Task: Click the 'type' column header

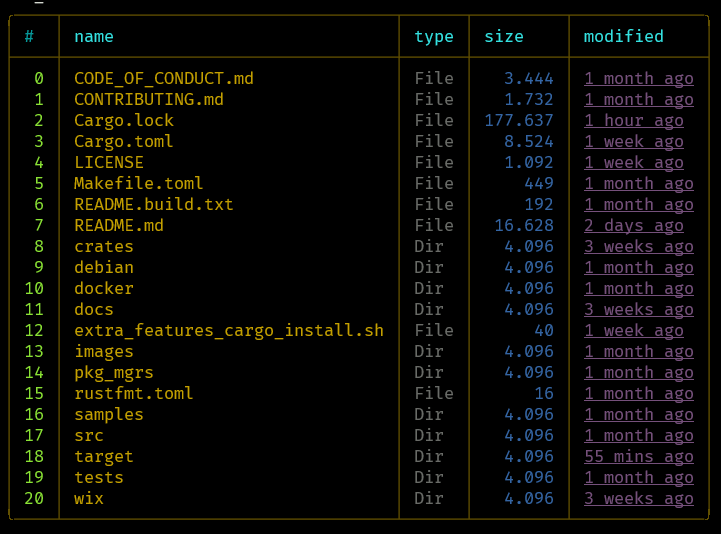Action: pyautogui.click(x=434, y=37)
